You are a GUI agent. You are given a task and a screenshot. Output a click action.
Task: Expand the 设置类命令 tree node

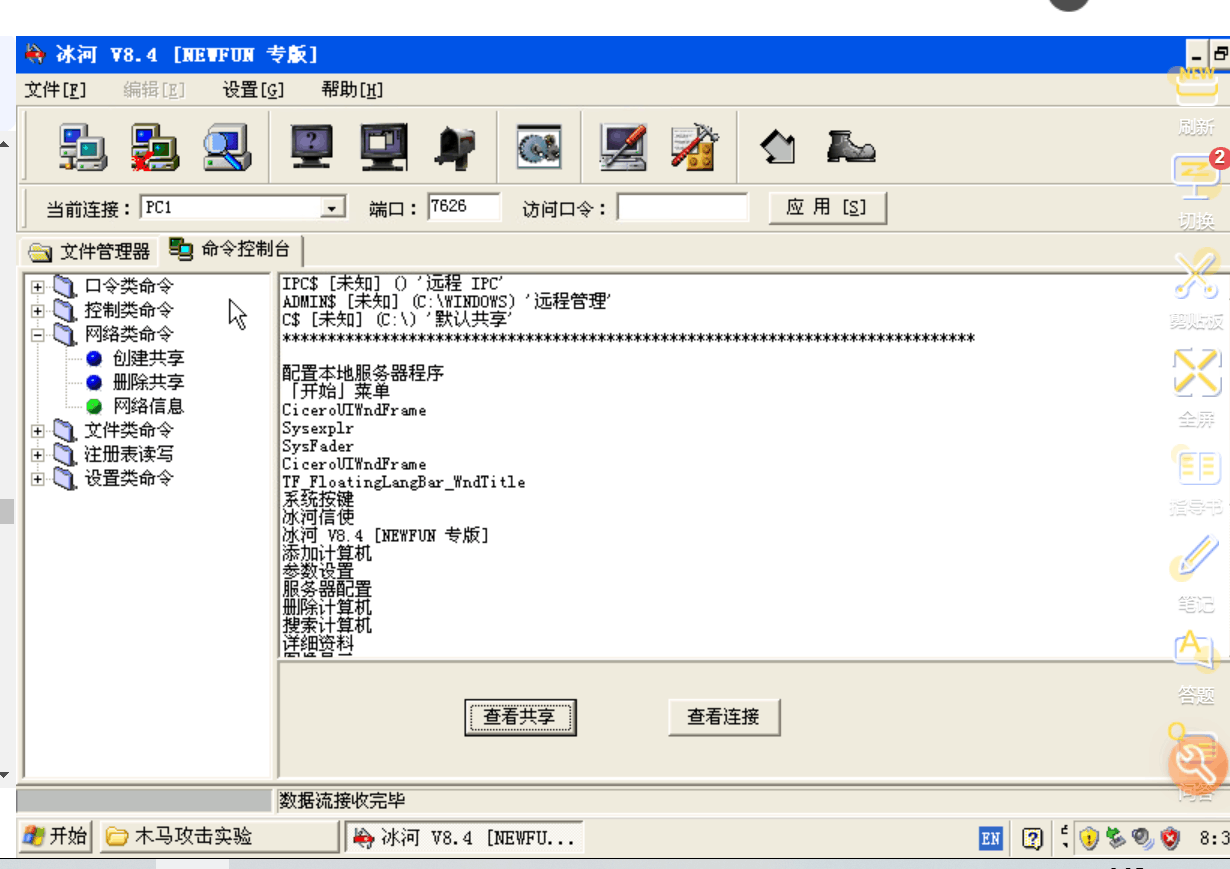point(38,479)
